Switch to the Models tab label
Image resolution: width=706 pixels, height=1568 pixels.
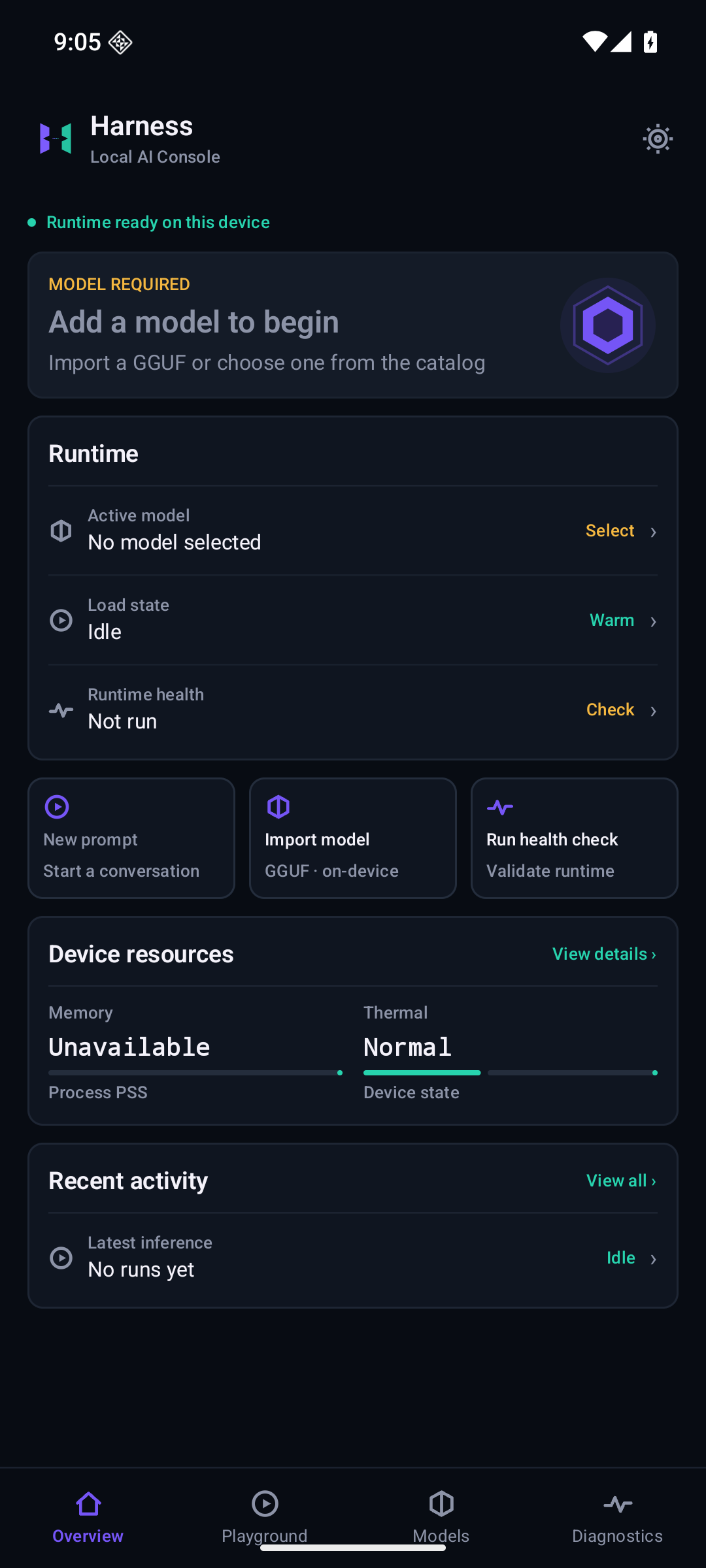(441, 1535)
